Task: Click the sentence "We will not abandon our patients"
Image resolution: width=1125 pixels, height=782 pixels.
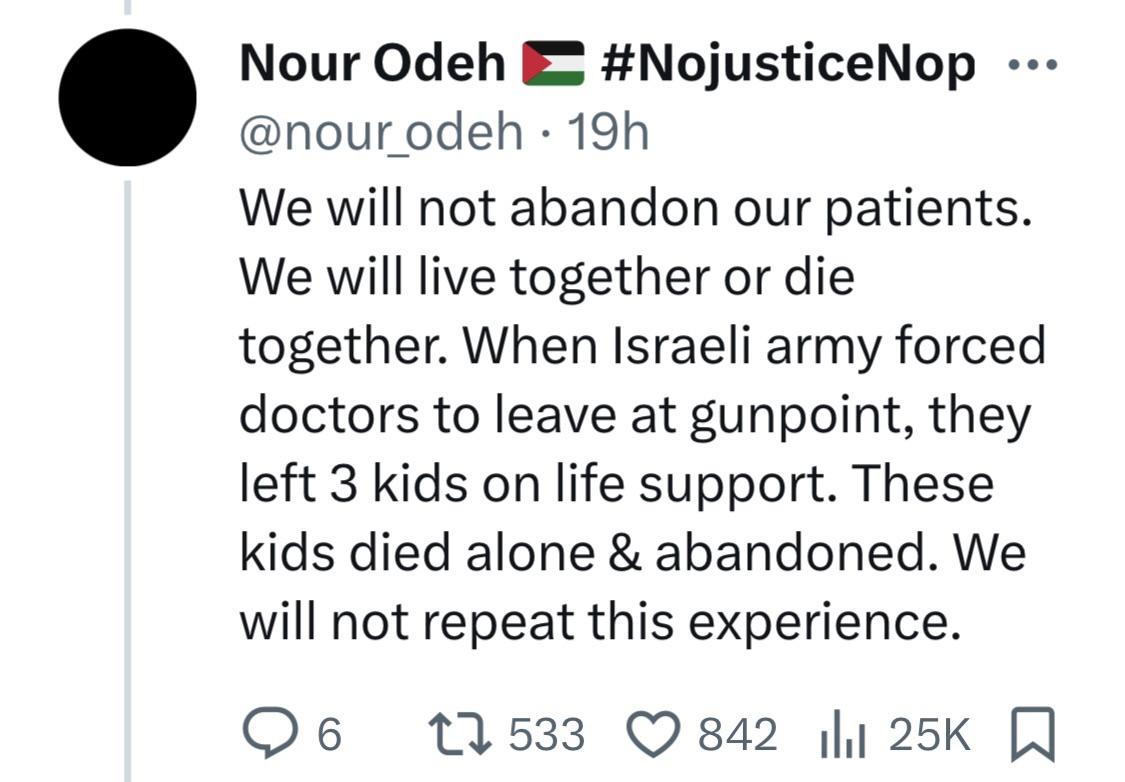Action: coord(634,209)
